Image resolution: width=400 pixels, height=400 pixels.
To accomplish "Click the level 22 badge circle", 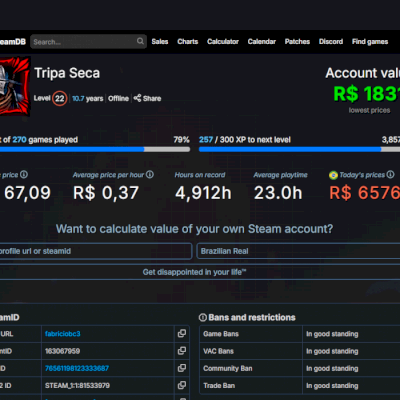I will point(60,98).
